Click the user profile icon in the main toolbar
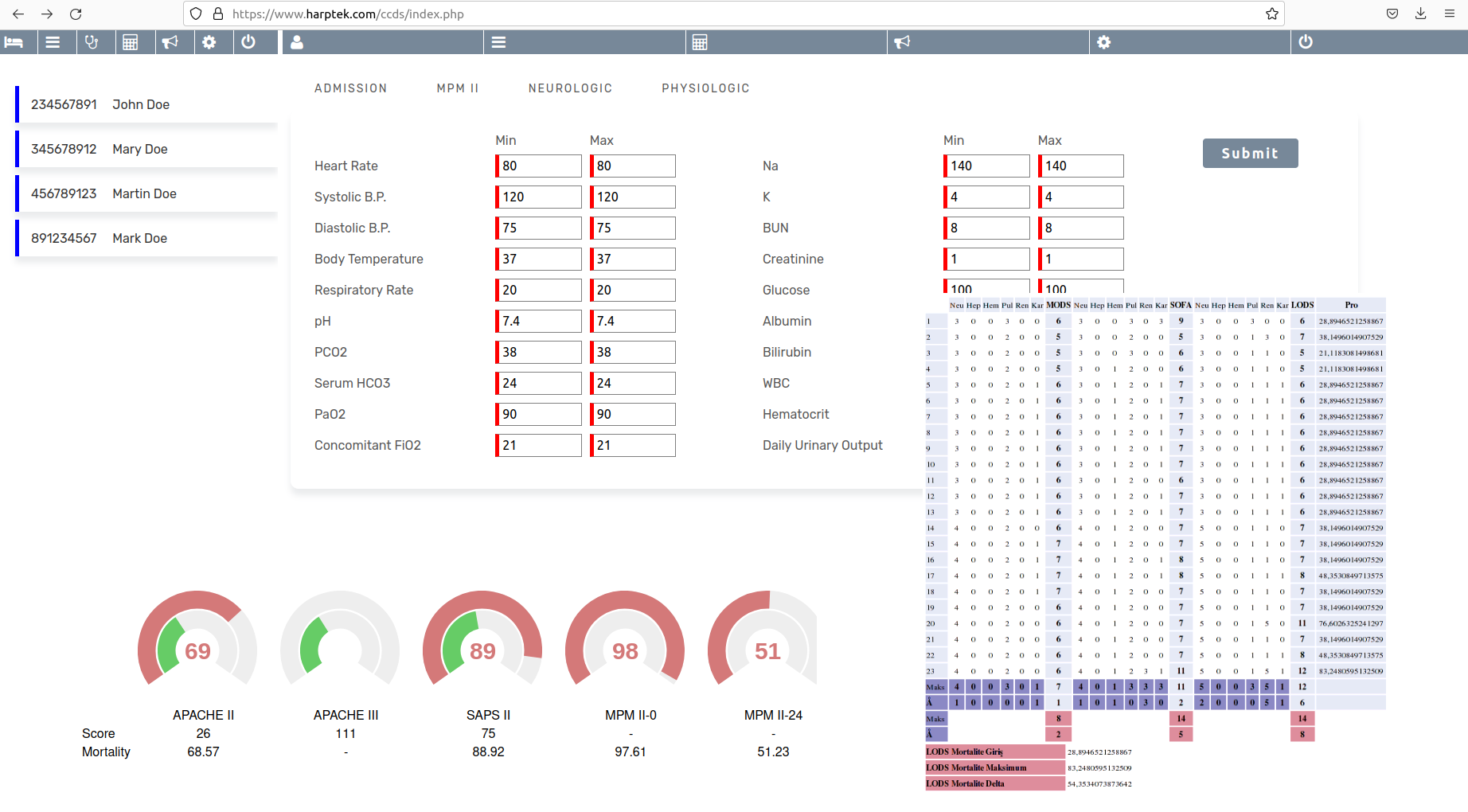 click(x=297, y=42)
